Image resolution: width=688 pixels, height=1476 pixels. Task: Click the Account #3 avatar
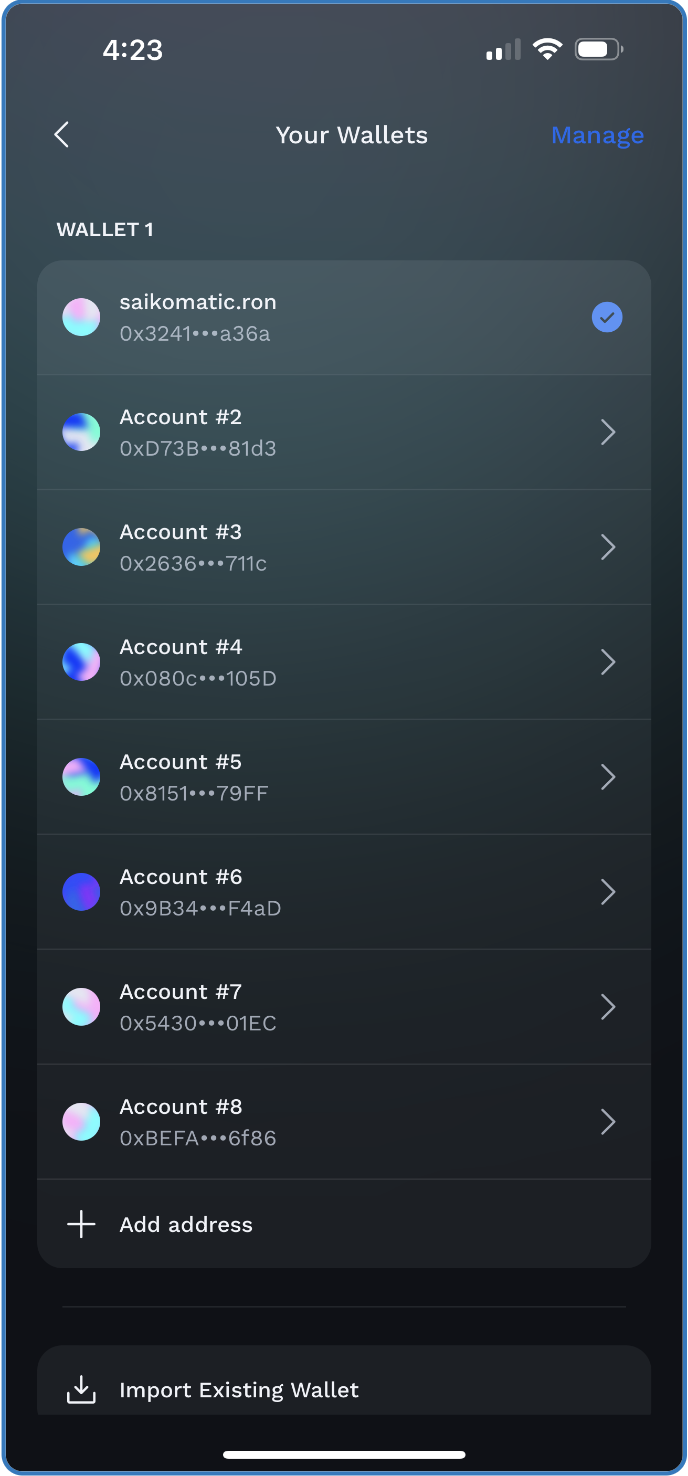(81, 547)
